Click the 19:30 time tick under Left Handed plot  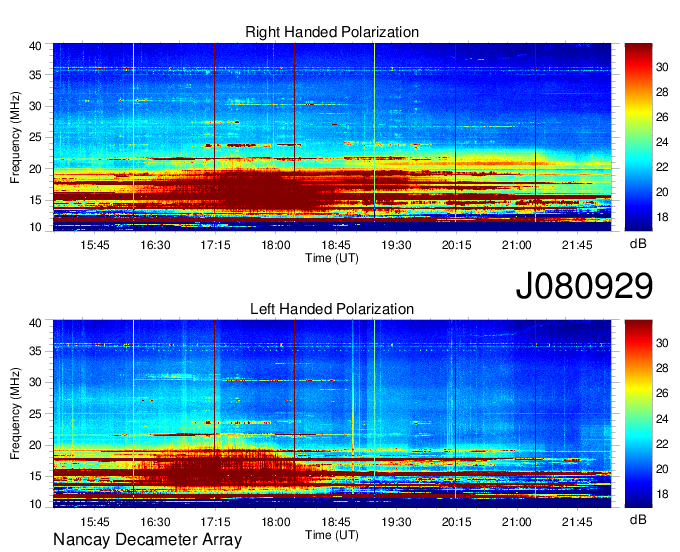point(396,522)
